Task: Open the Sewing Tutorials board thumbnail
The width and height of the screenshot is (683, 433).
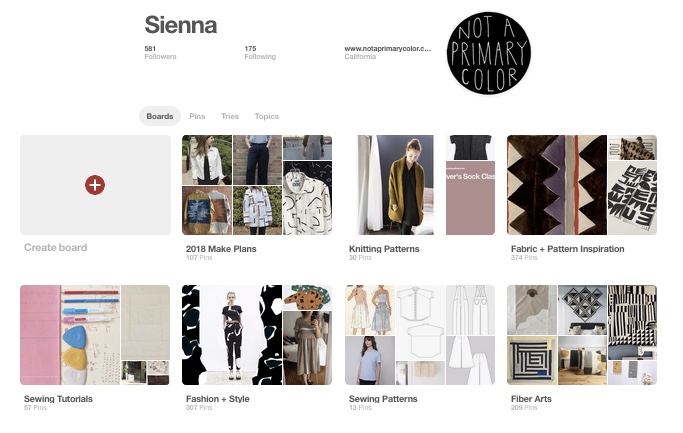Action: point(95,335)
